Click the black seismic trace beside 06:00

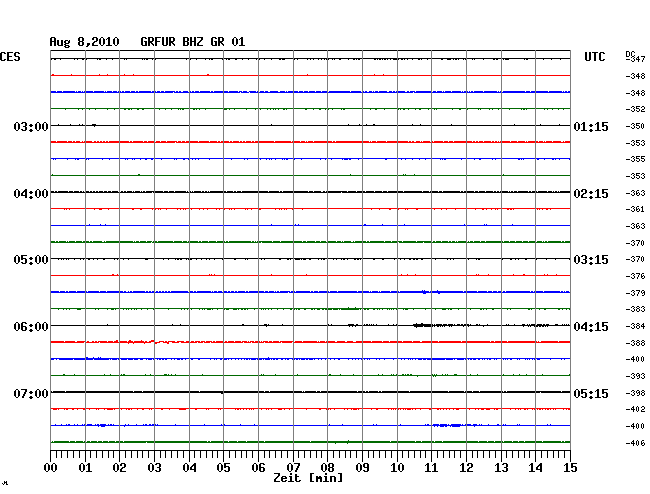pos(310,325)
